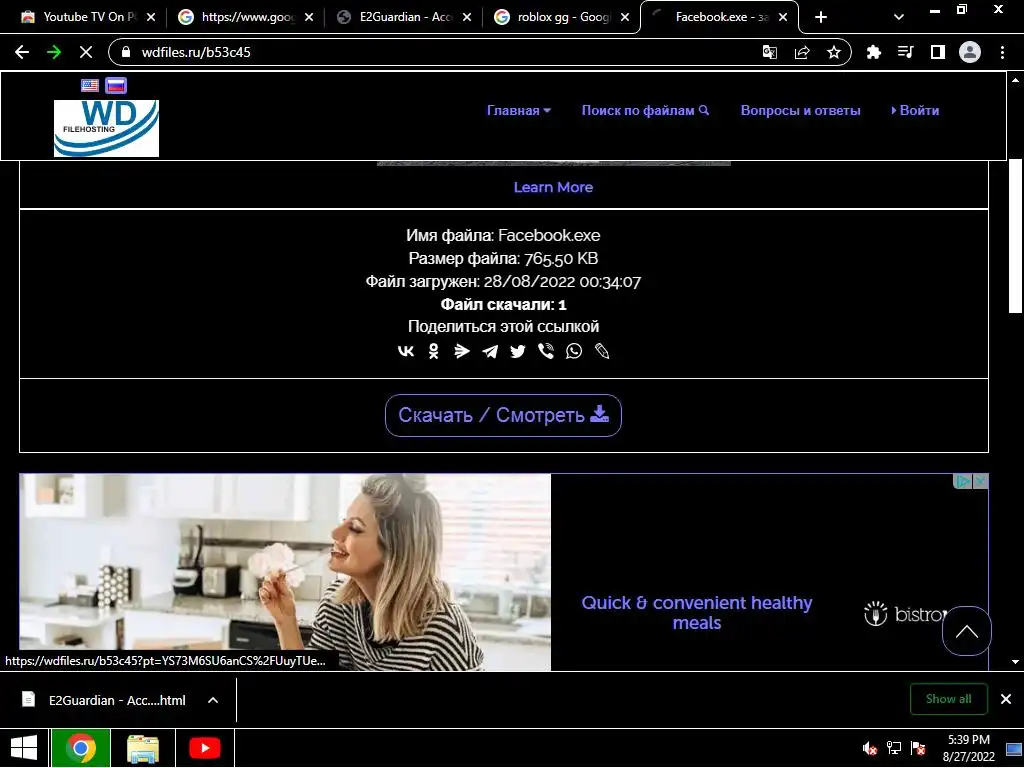Open Windows Start menu
Screen dimensions: 1024x768
[x=24, y=748]
